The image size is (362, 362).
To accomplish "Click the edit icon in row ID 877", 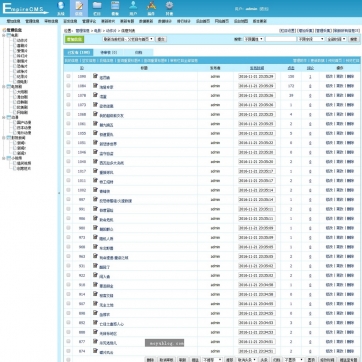I will pyautogui.click(x=95, y=341).
